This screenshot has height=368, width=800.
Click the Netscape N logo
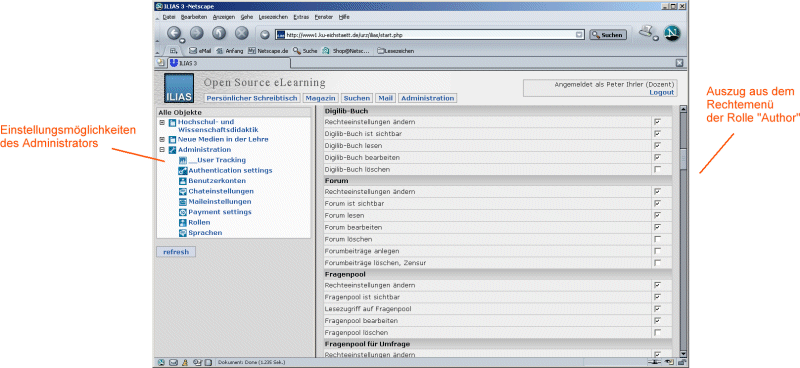[x=672, y=33]
